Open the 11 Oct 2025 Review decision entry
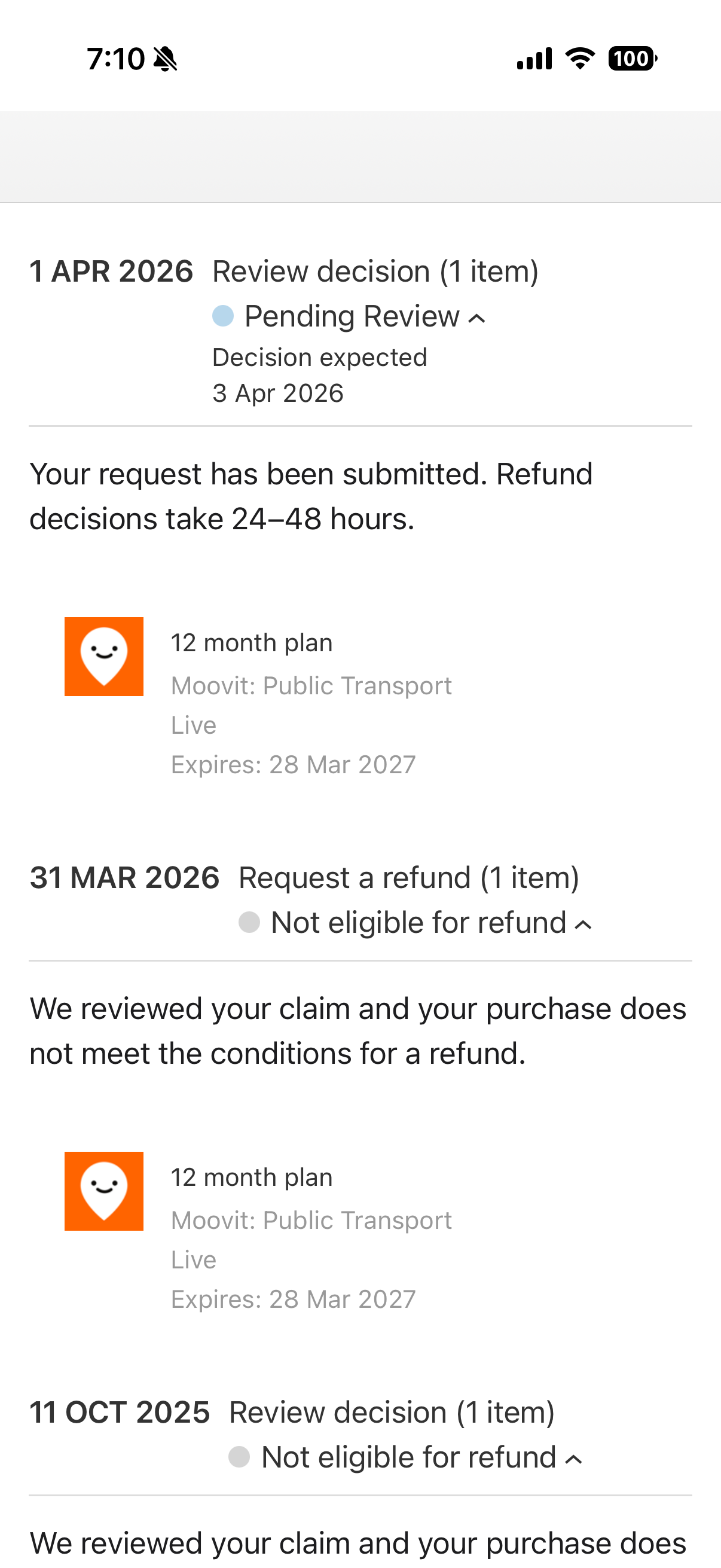 [x=391, y=1412]
